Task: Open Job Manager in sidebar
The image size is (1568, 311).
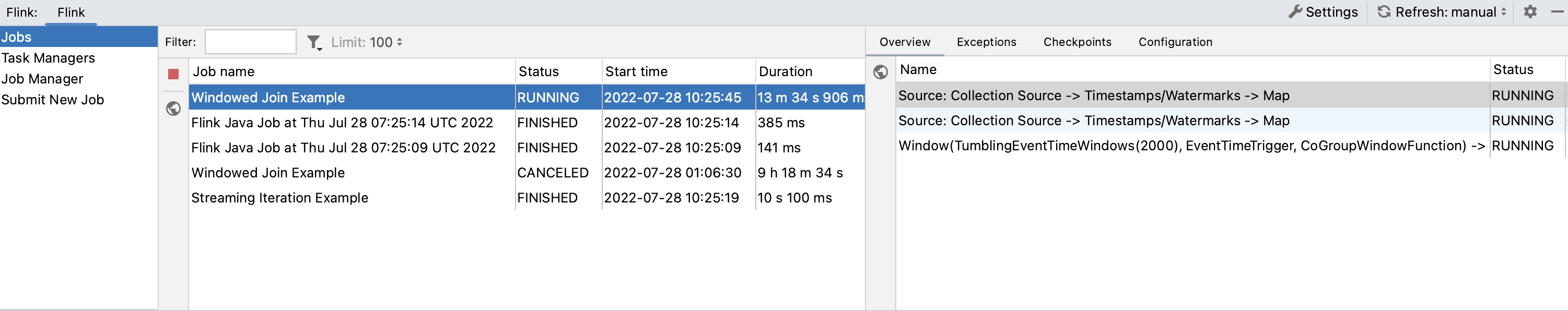Action: pyautogui.click(x=42, y=79)
